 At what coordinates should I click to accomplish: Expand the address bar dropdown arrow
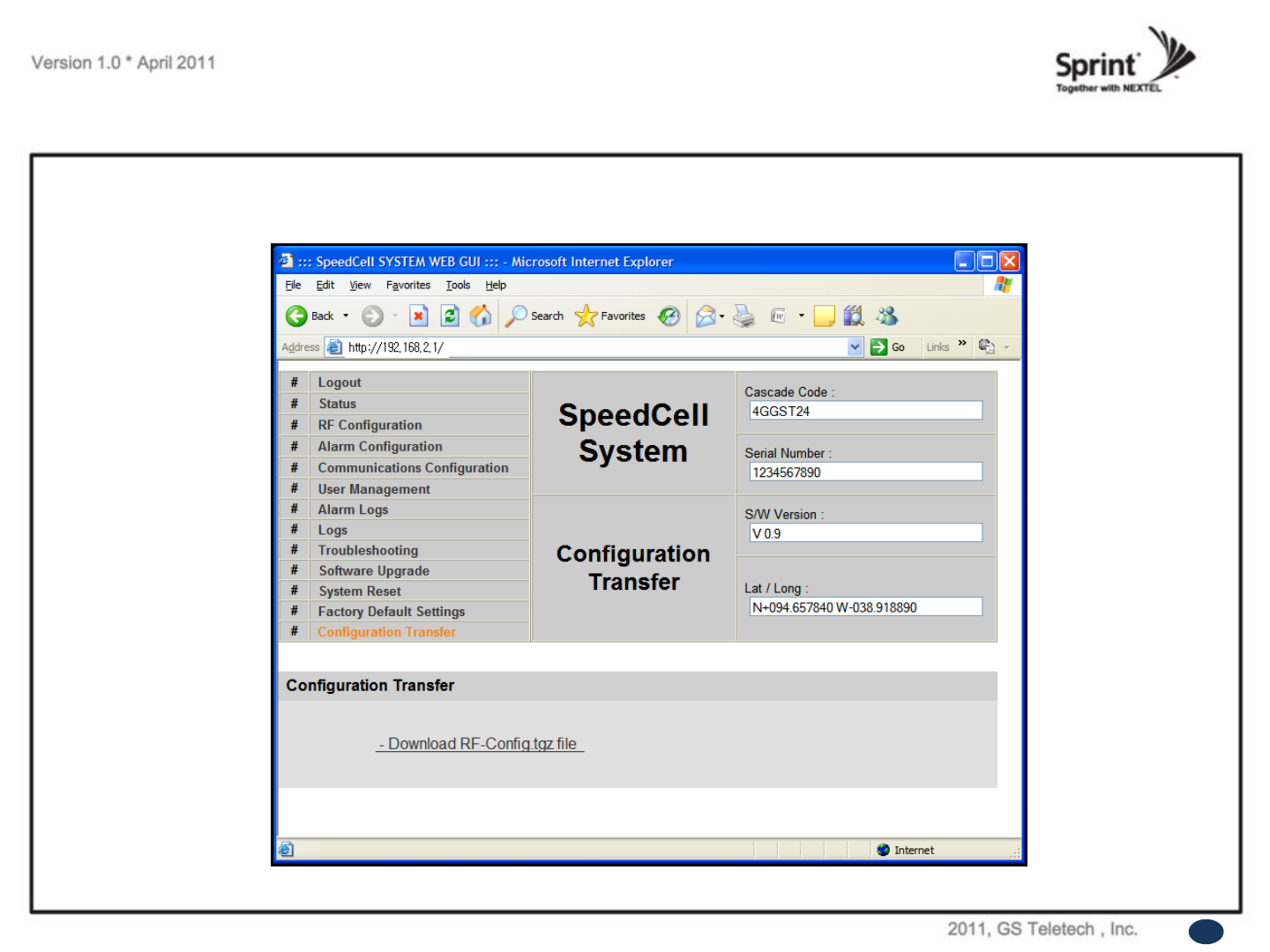pyautogui.click(x=855, y=347)
